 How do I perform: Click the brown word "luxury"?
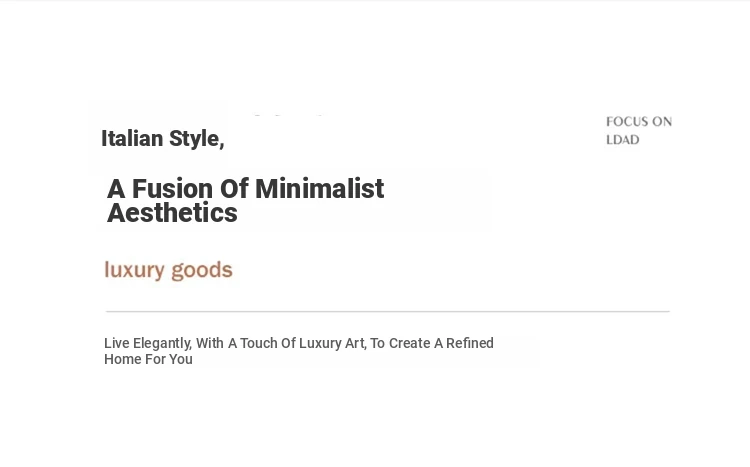(134, 270)
